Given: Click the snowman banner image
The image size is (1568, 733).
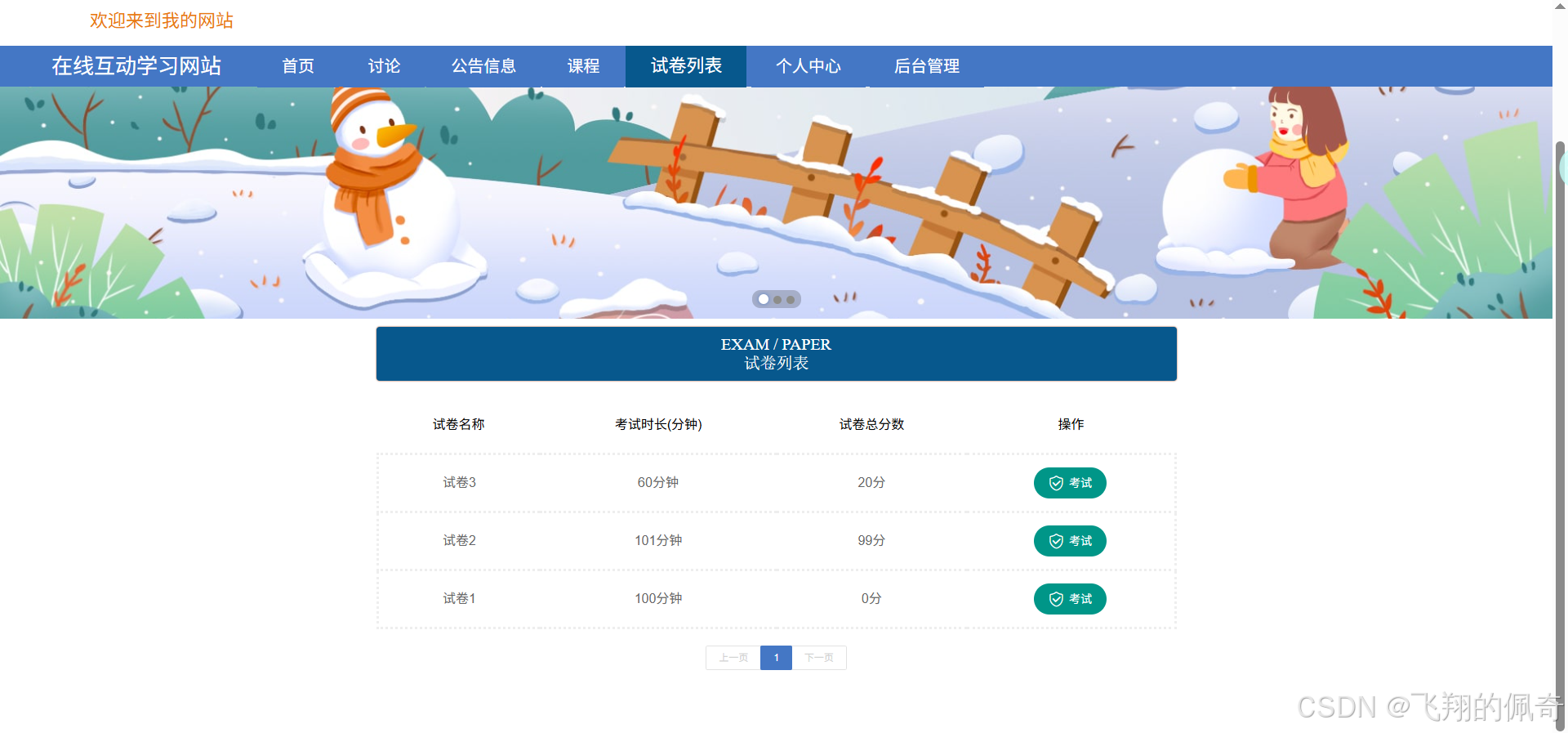Looking at the screenshot, I should tap(776, 203).
